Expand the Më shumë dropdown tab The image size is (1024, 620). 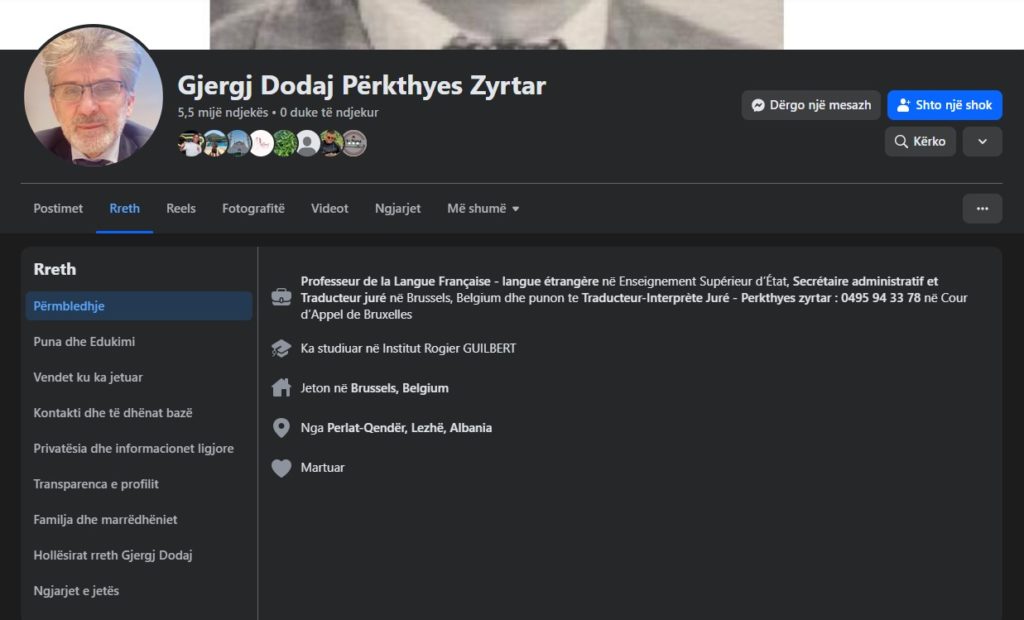point(483,208)
